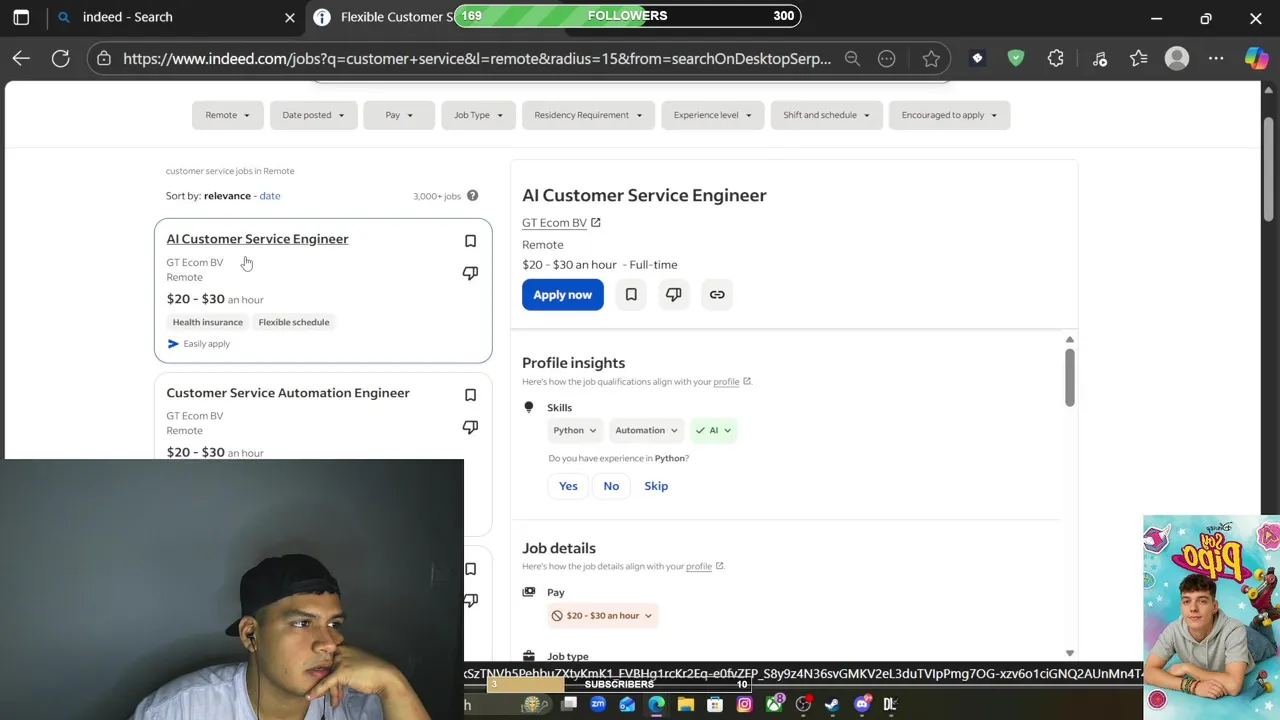Open Task View from the taskbar
Image resolution: width=1280 pixels, height=720 pixels.
pyautogui.click(x=569, y=704)
